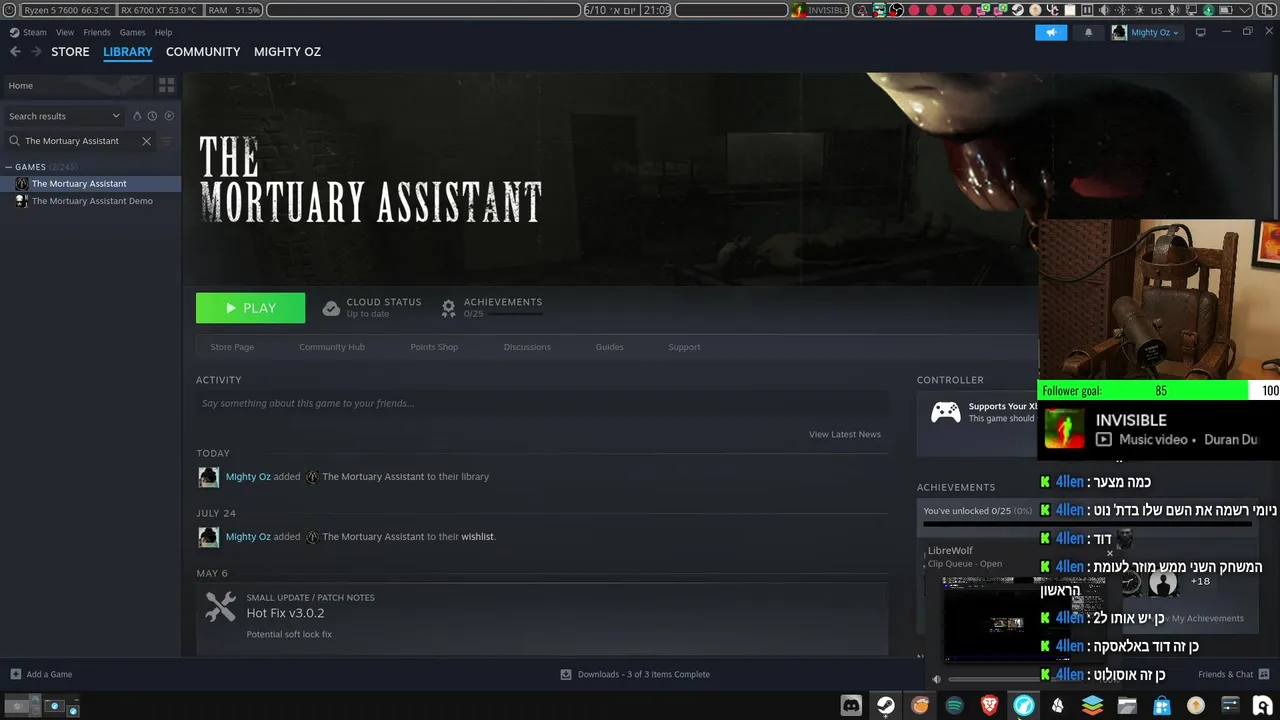Open the Support link

(x=684, y=347)
